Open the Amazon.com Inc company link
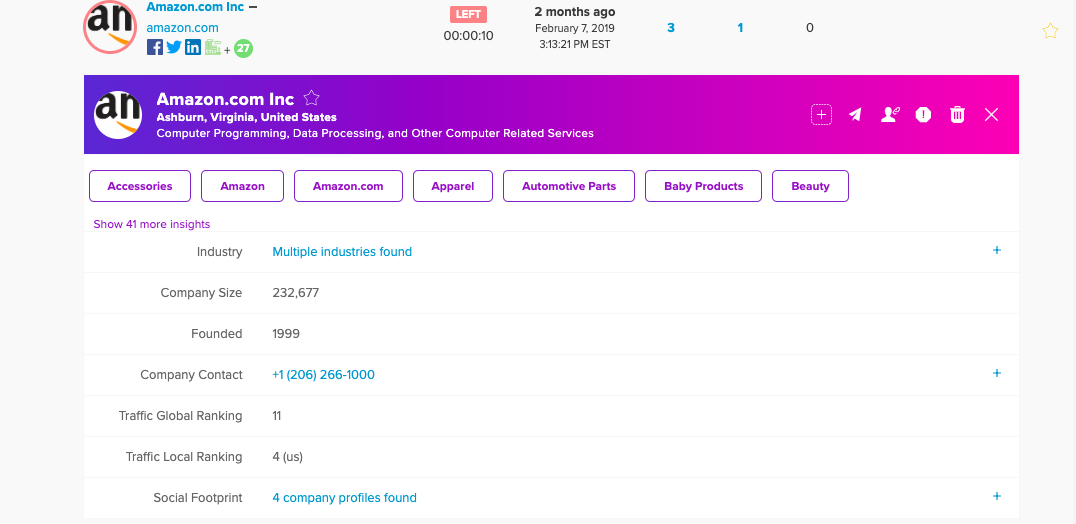The width and height of the screenshot is (1076, 524). pyautogui.click(x=196, y=6)
